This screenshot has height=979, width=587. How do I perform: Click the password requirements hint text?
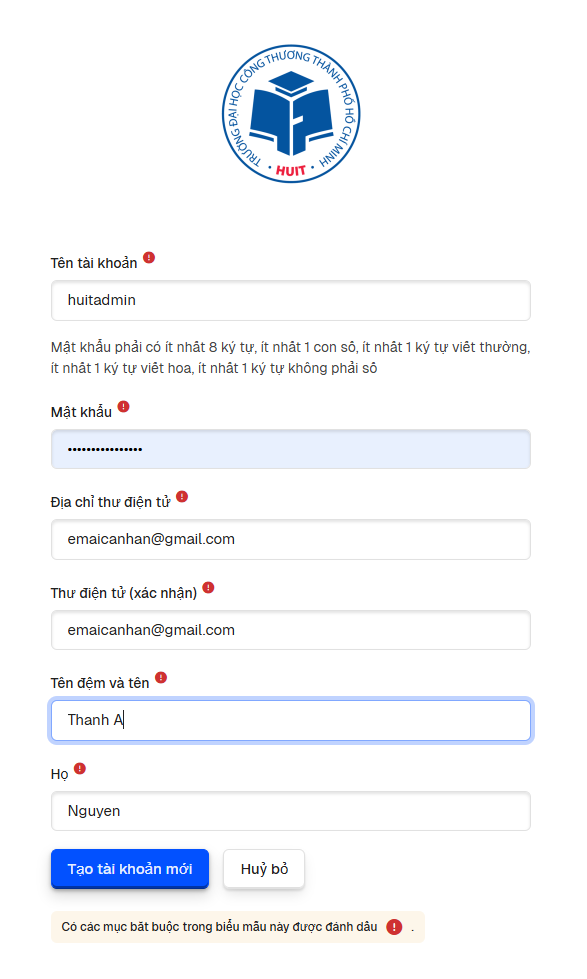290,358
